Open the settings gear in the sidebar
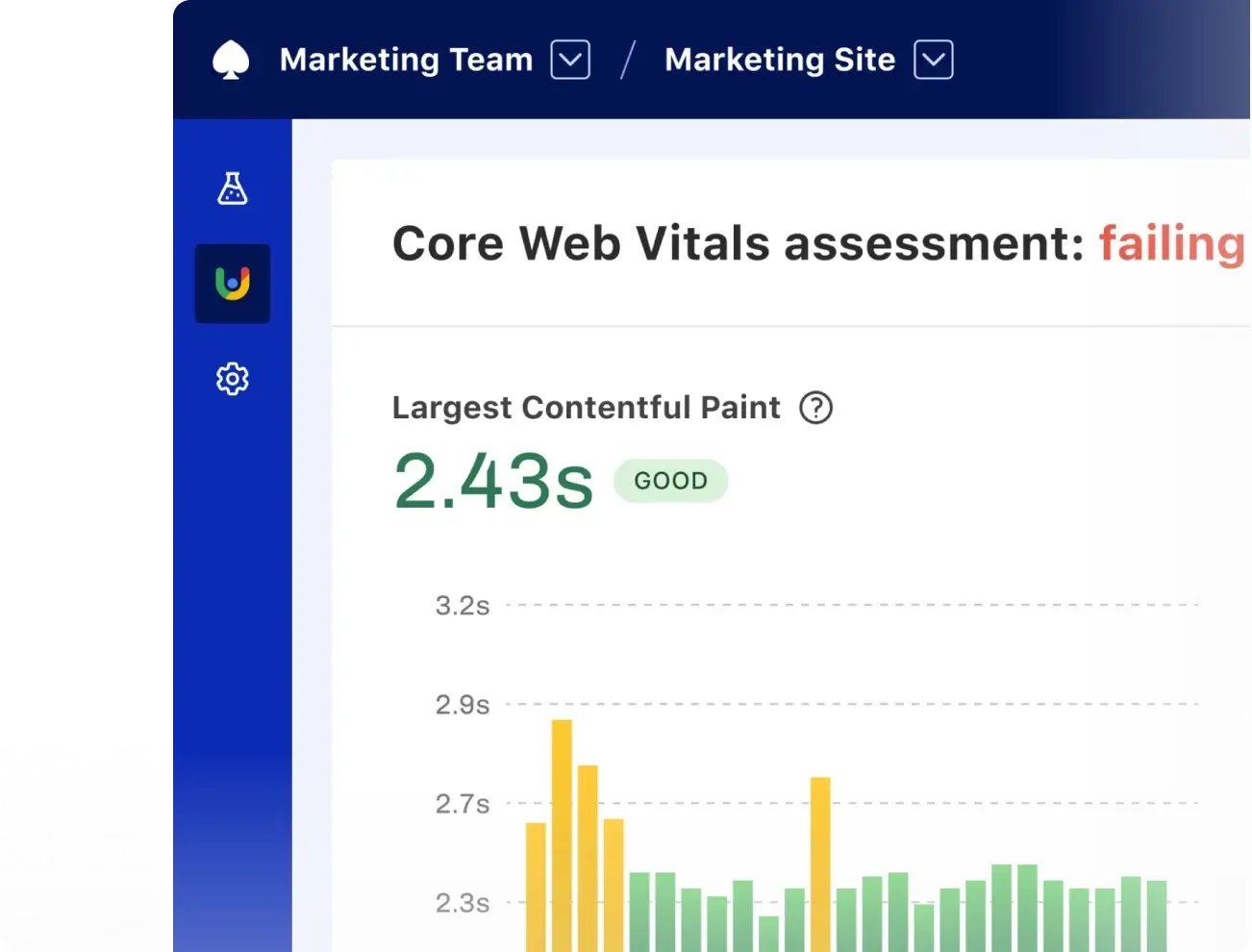The image size is (1252, 952). coord(232,379)
